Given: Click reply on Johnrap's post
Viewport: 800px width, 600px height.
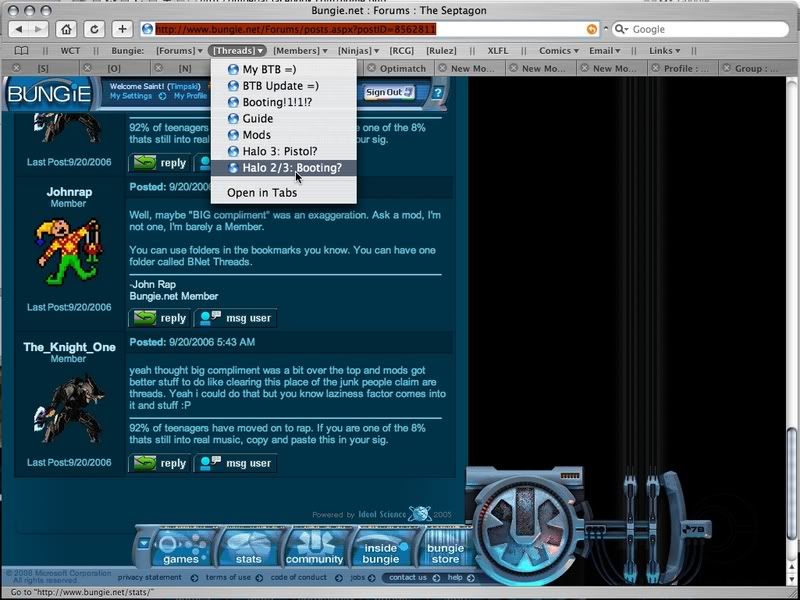Looking at the screenshot, I should 160,318.
